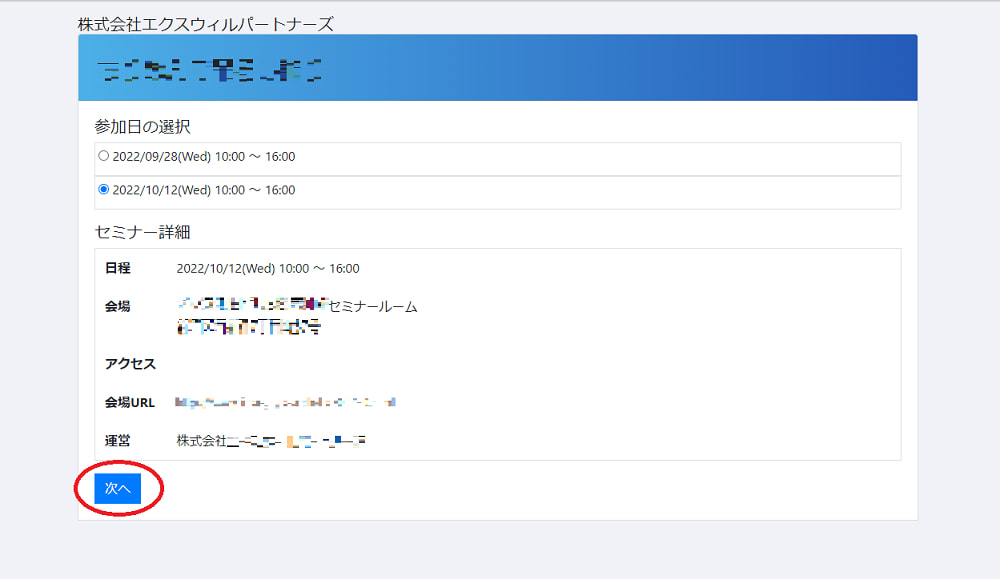Click the 運営 company value beginning 株式会社
1000x579 pixels.
coord(270,441)
